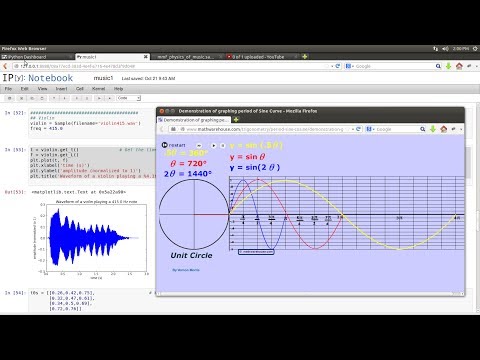The height and width of the screenshot is (360, 480).
Task: Click the main window URL address bar
Action: coord(170,66)
